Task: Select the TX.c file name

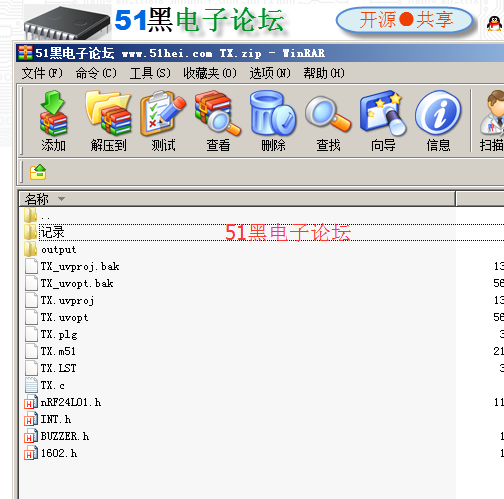Action: coord(53,385)
